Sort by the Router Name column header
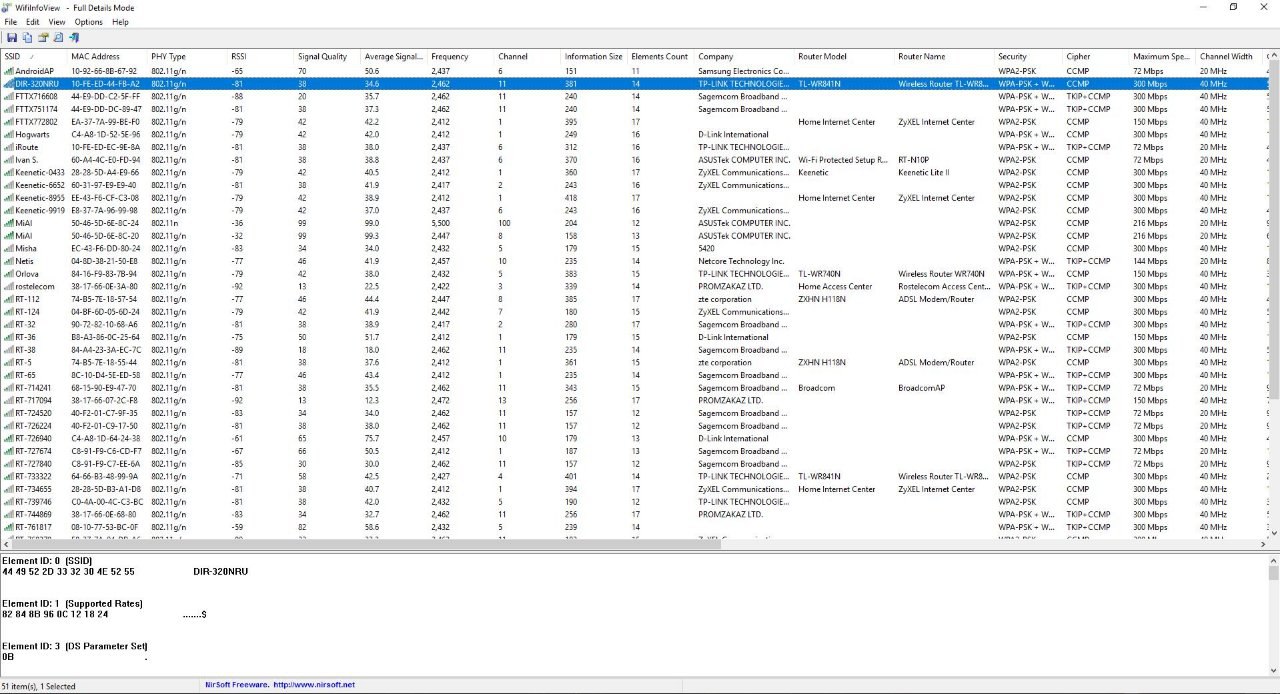 click(x=945, y=57)
